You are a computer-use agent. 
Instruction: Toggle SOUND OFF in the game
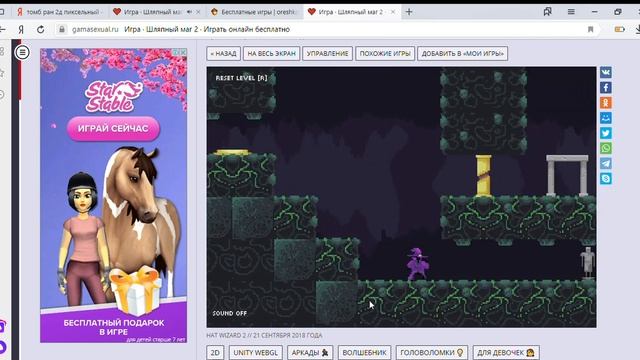[x=229, y=313]
